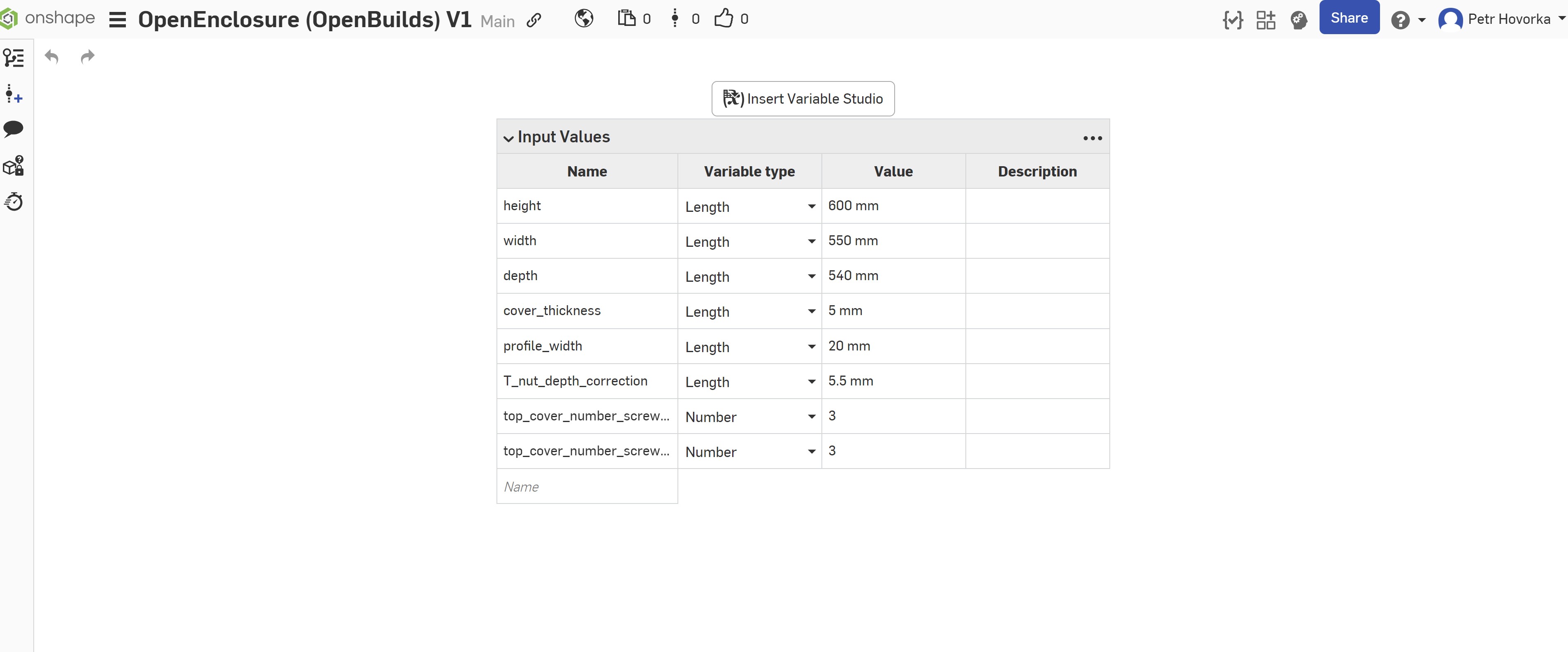The width and height of the screenshot is (1568, 652).
Task: Open variable type dropdown for width
Action: pyautogui.click(x=750, y=242)
